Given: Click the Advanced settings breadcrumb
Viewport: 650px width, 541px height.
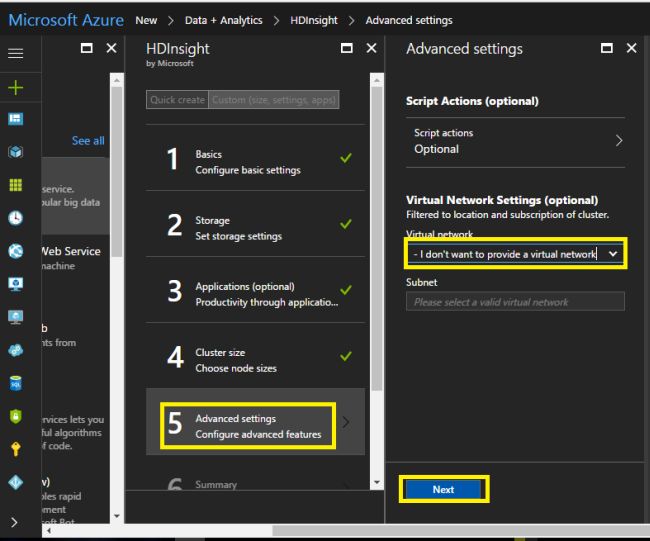Looking at the screenshot, I should click(x=409, y=20).
